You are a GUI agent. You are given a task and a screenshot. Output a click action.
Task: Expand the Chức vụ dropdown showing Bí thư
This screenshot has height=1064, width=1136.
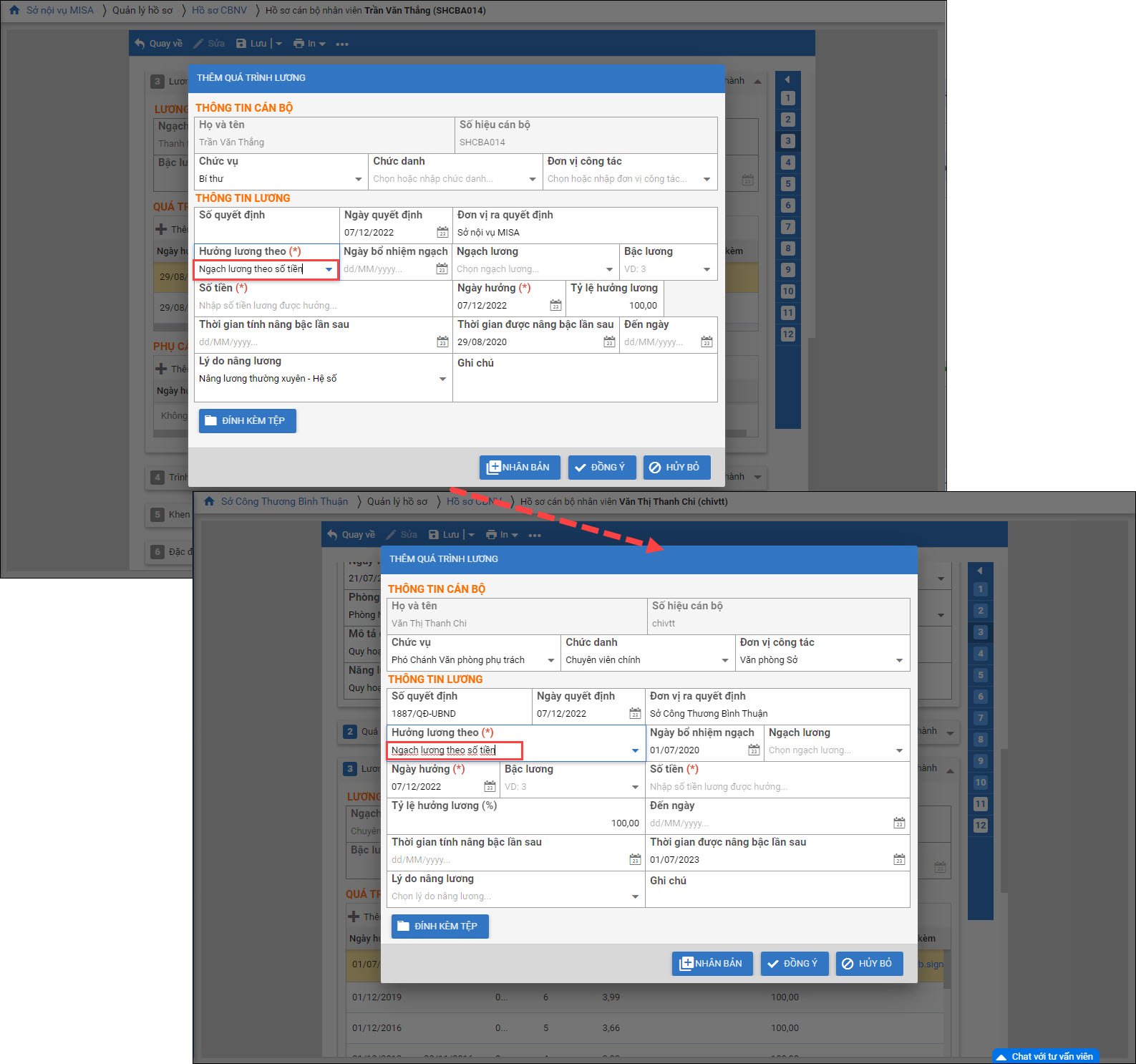point(358,179)
